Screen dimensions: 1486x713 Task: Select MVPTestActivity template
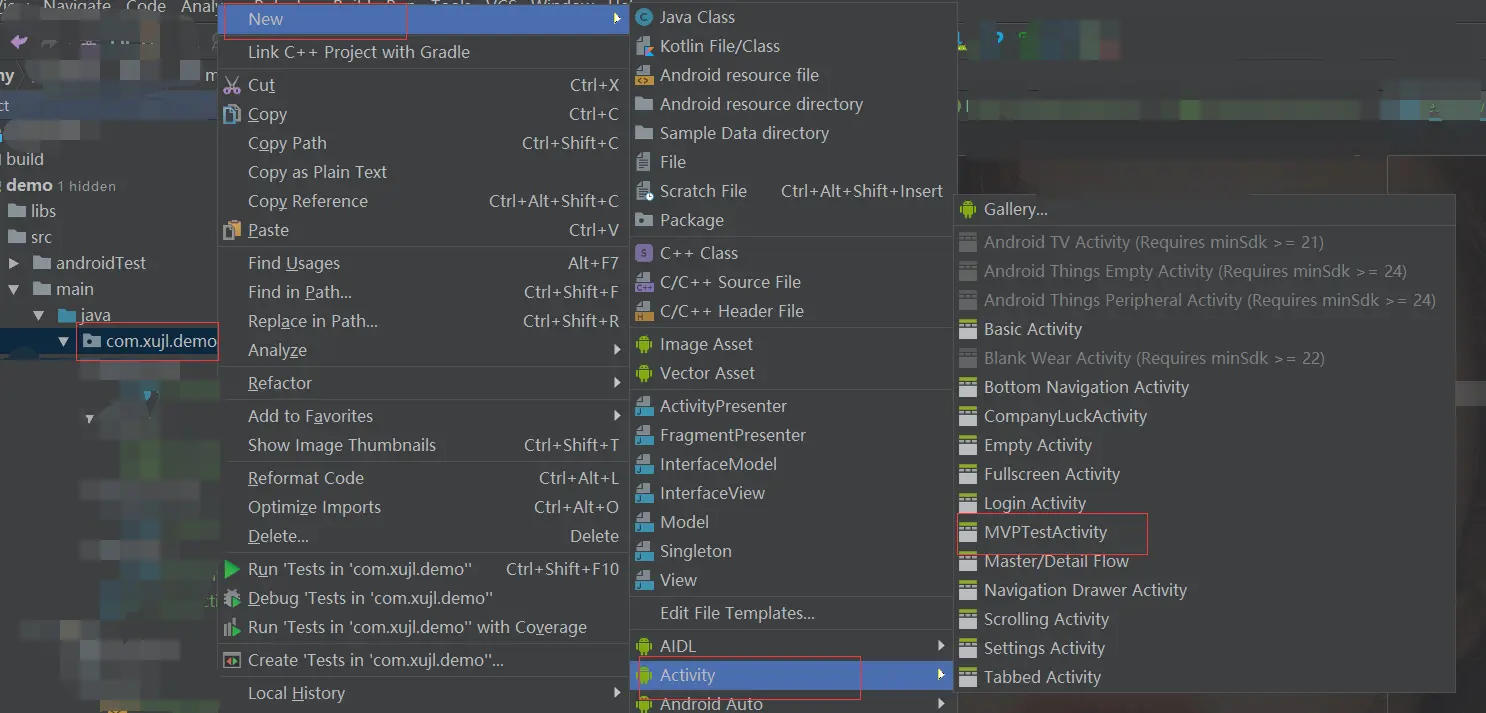click(x=1205, y=532)
